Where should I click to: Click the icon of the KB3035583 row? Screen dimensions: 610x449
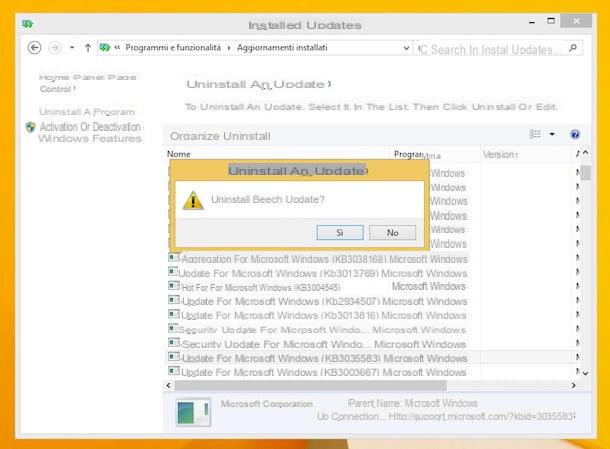174,356
